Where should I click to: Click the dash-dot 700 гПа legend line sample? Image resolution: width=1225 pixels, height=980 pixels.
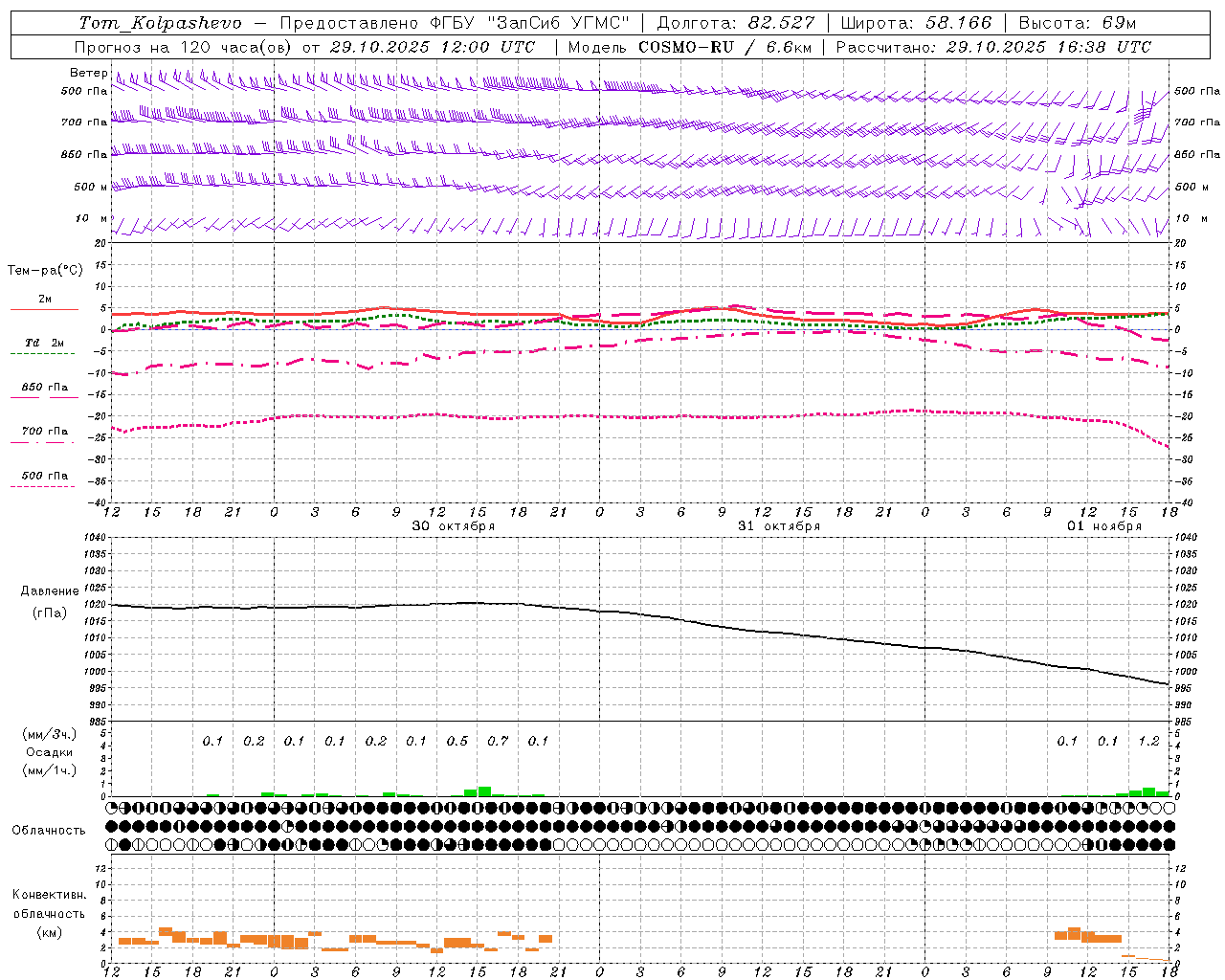(x=43, y=442)
